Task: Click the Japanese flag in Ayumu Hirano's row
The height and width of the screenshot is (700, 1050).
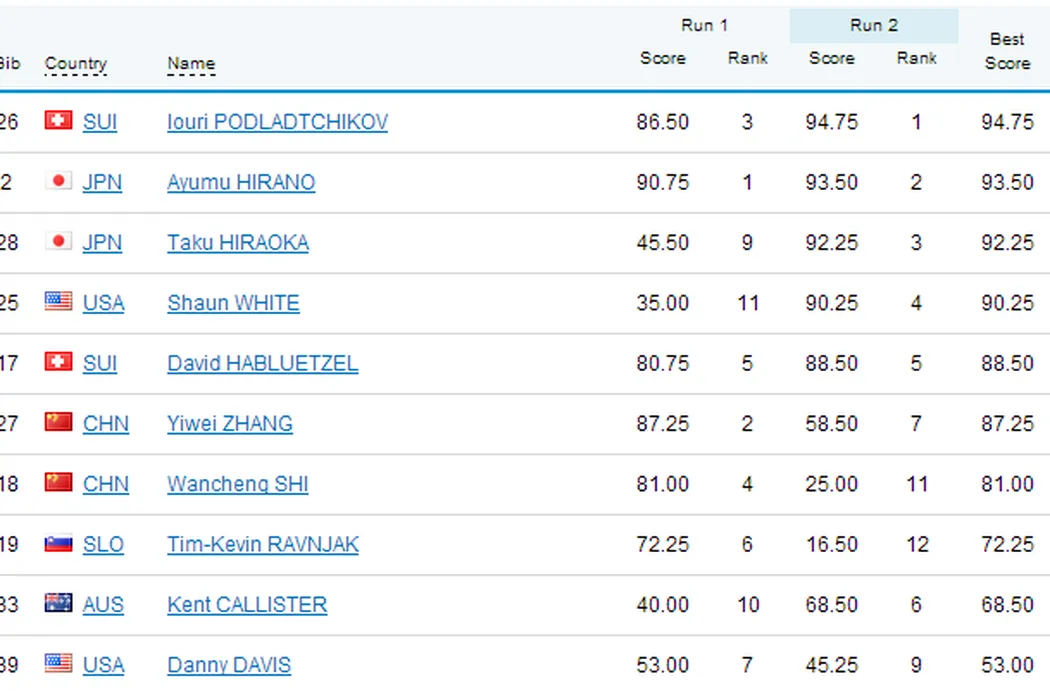Action: click(58, 181)
